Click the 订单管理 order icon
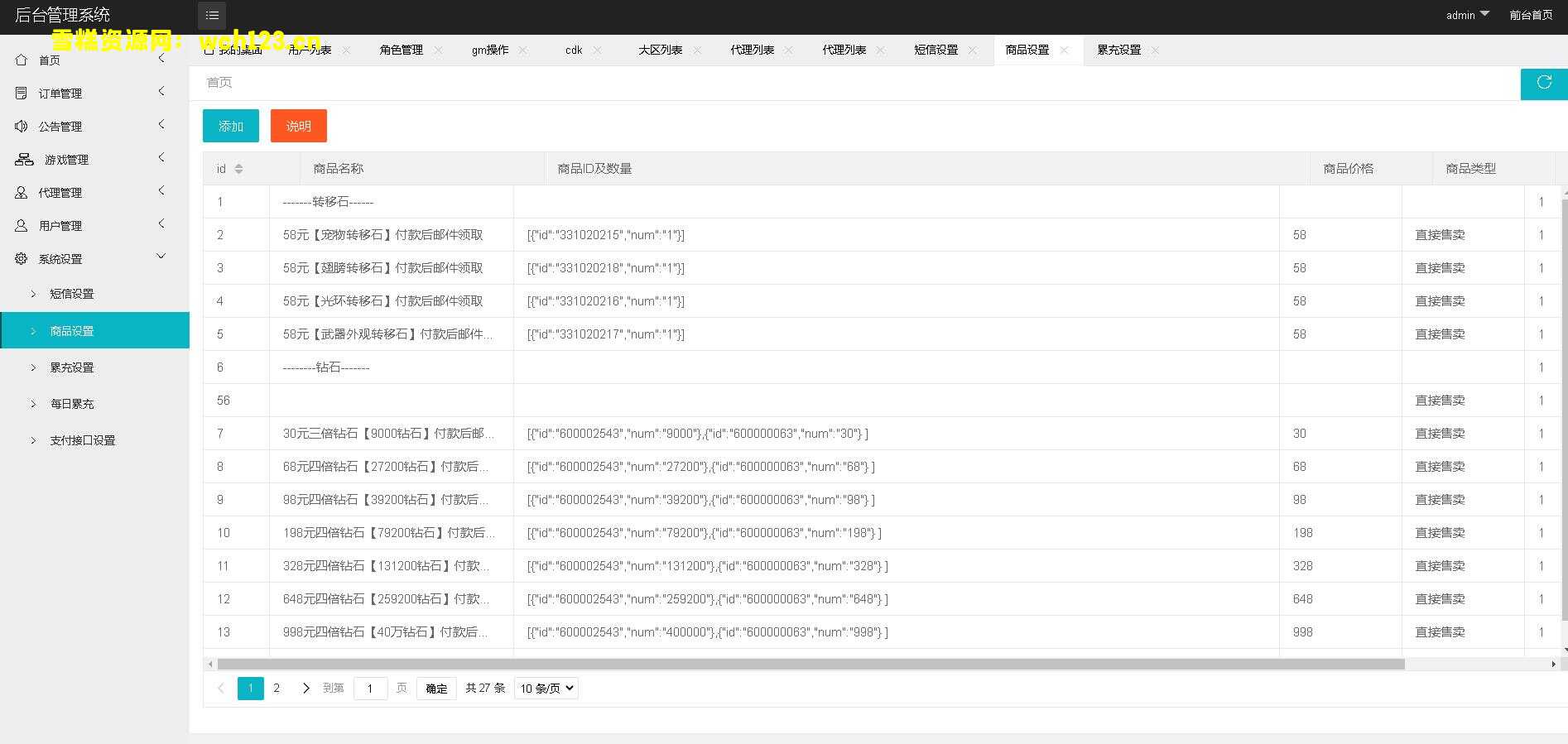The width and height of the screenshot is (1568, 744). coord(22,93)
